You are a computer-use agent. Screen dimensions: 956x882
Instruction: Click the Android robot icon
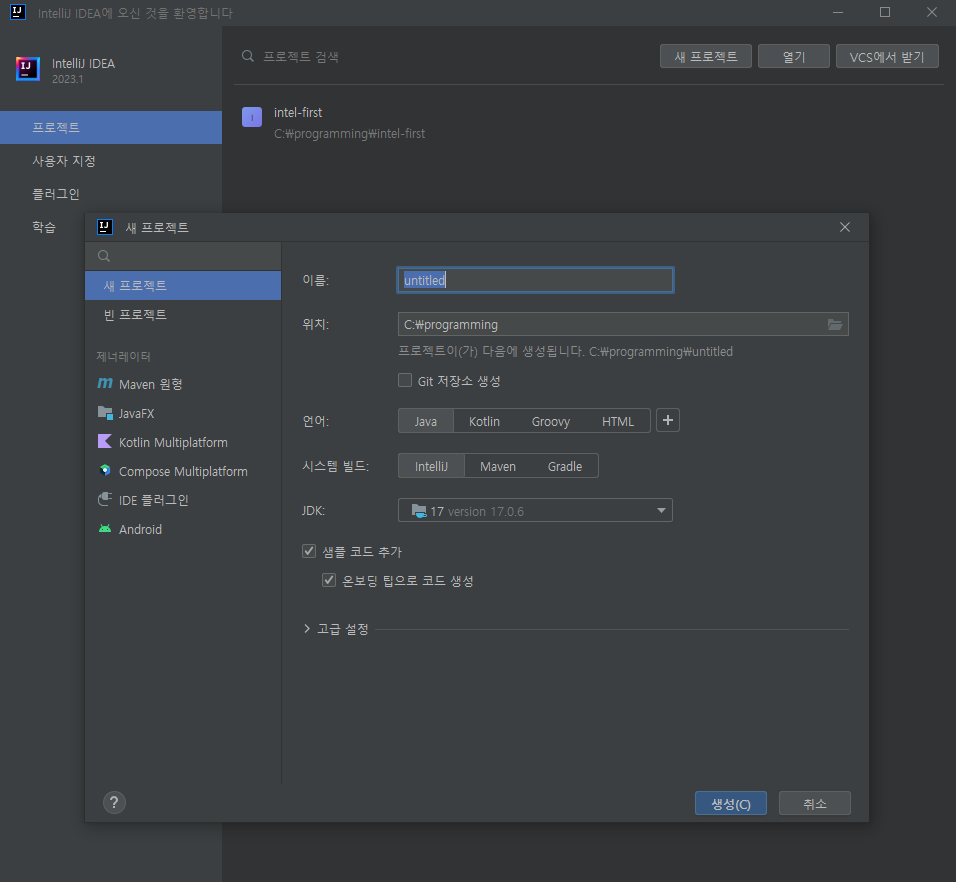coord(105,528)
